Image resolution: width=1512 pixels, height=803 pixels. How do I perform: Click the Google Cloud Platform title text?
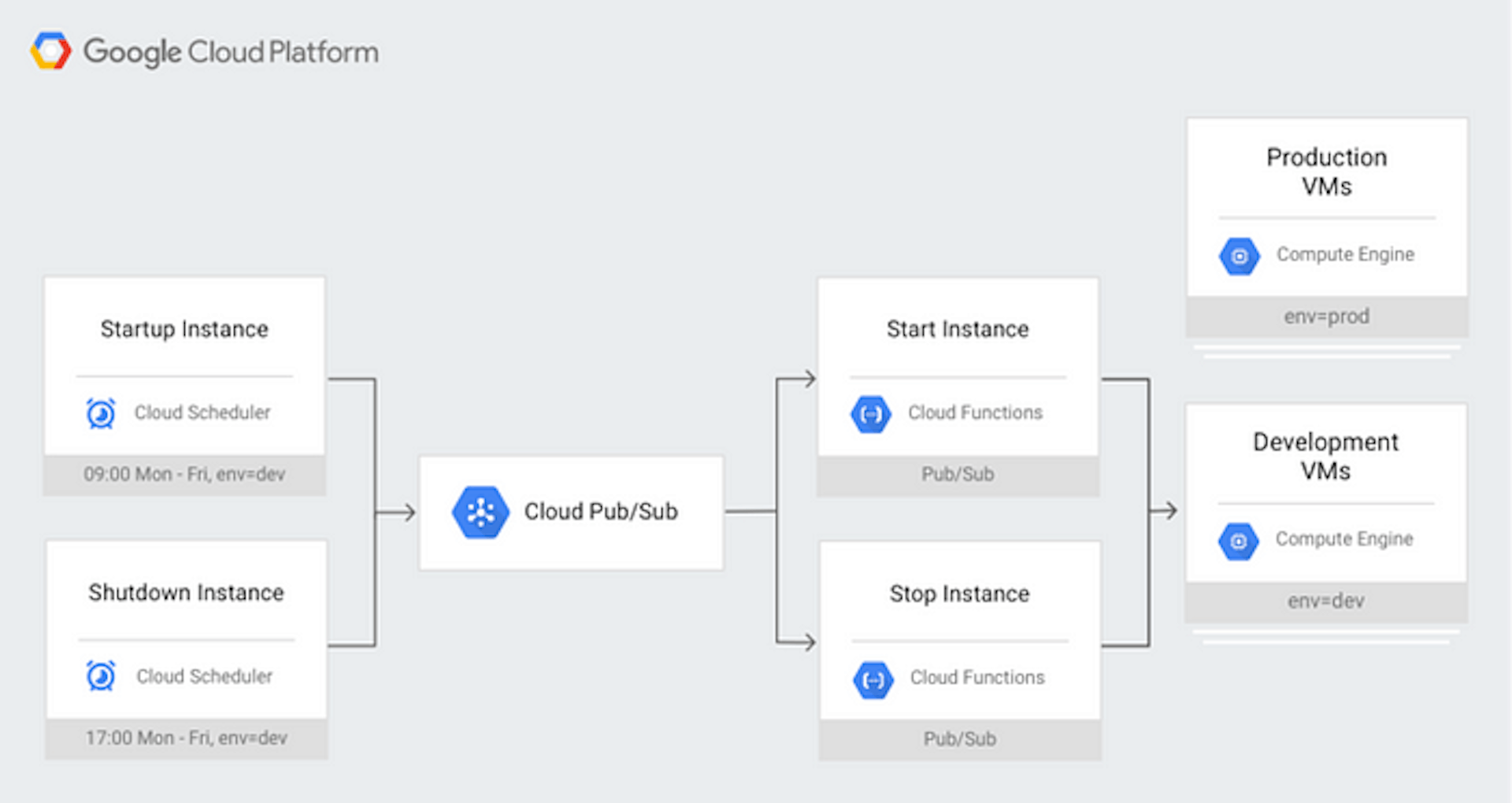coord(231,52)
